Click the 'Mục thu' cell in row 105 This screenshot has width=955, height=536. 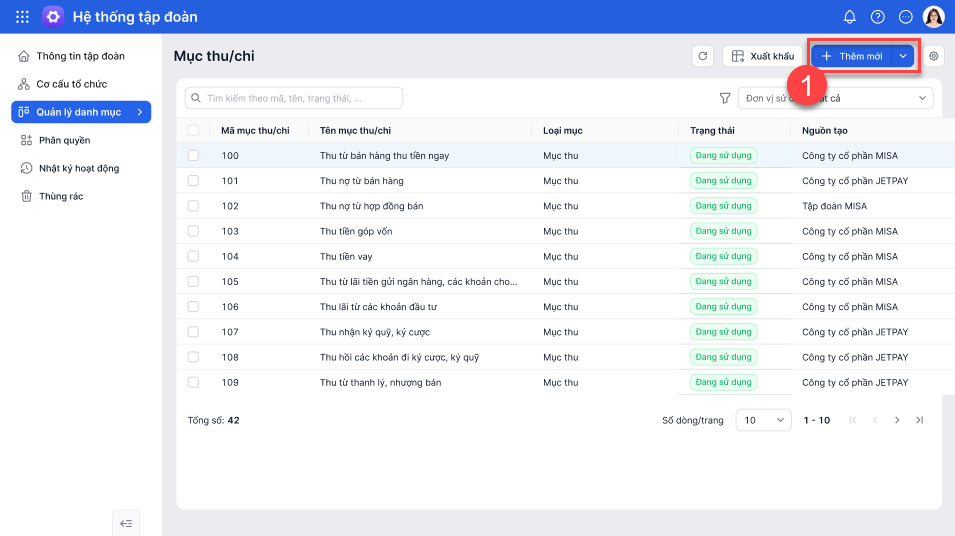tap(561, 281)
